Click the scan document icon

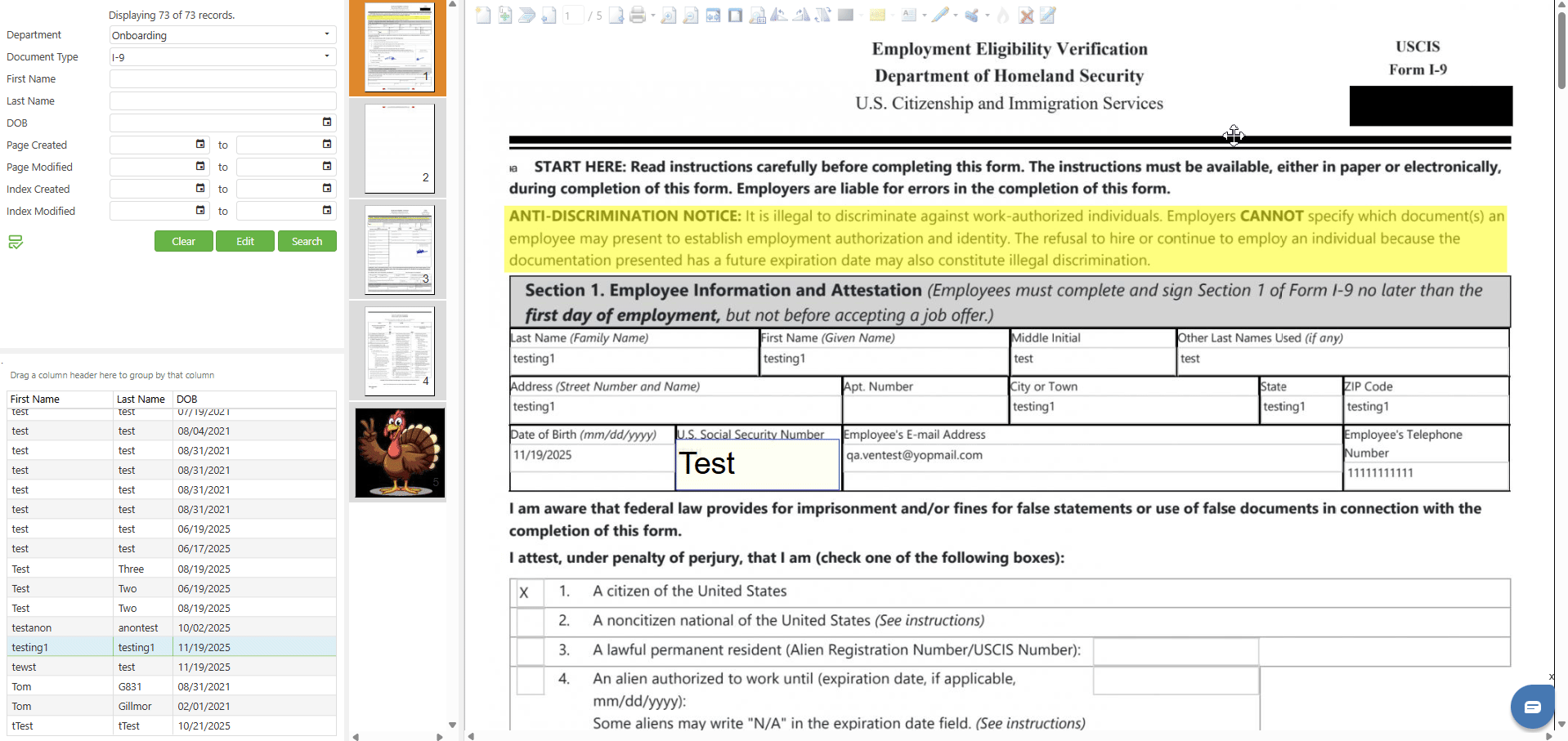(x=526, y=15)
